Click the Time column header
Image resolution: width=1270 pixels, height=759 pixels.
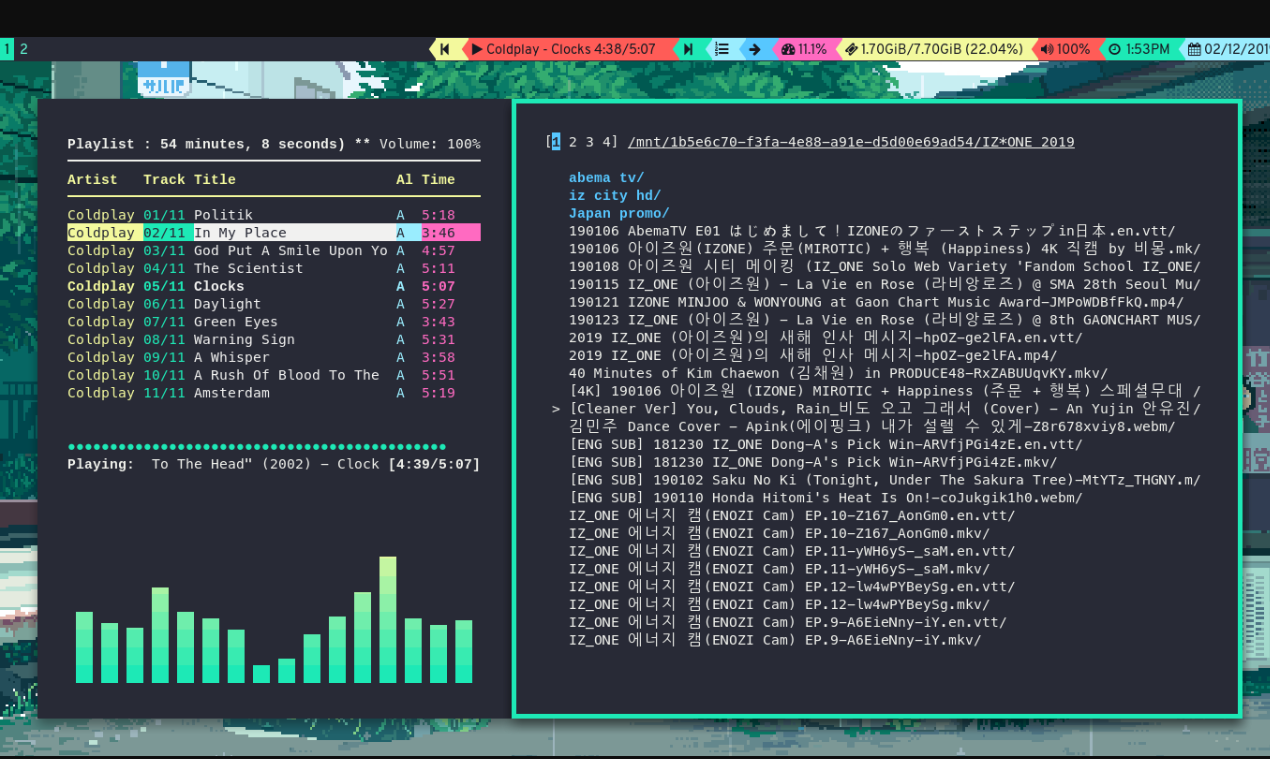pyautogui.click(x=438, y=180)
